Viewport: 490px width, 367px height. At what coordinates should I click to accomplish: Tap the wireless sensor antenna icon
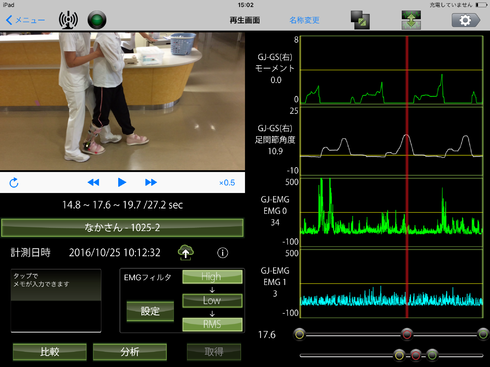(68, 20)
